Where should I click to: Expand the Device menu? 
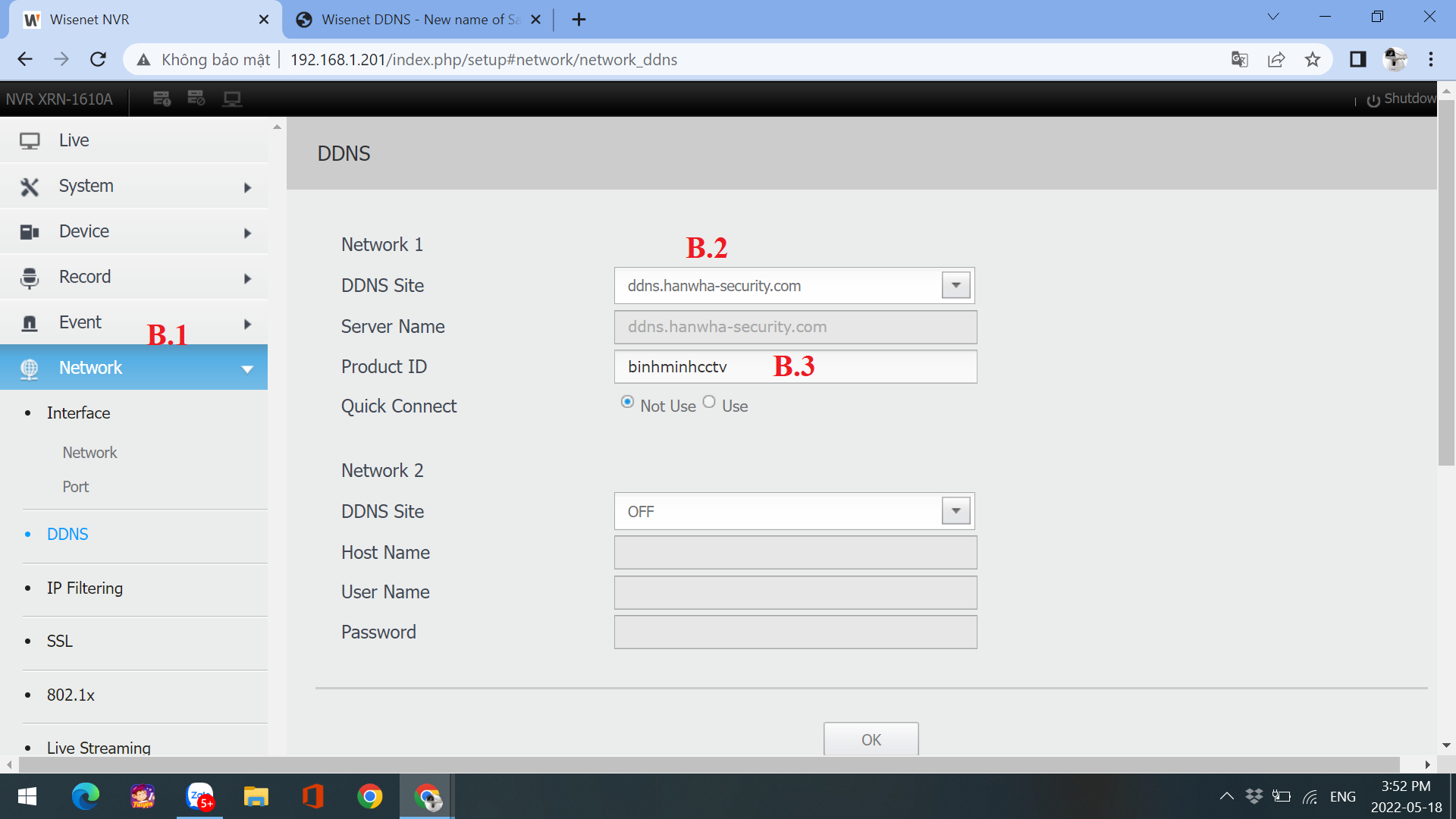[133, 231]
